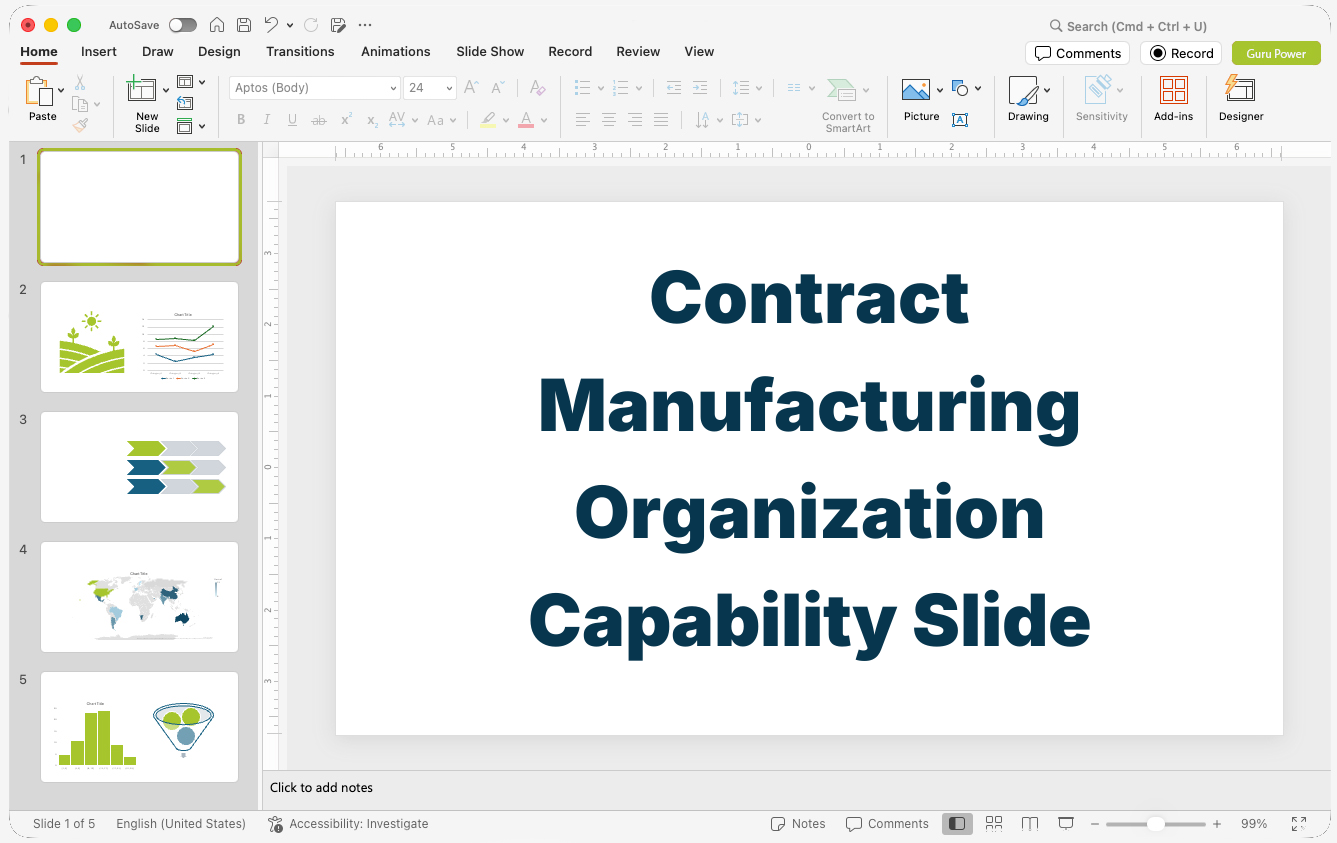Click the green Guru Power button

click(1276, 53)
